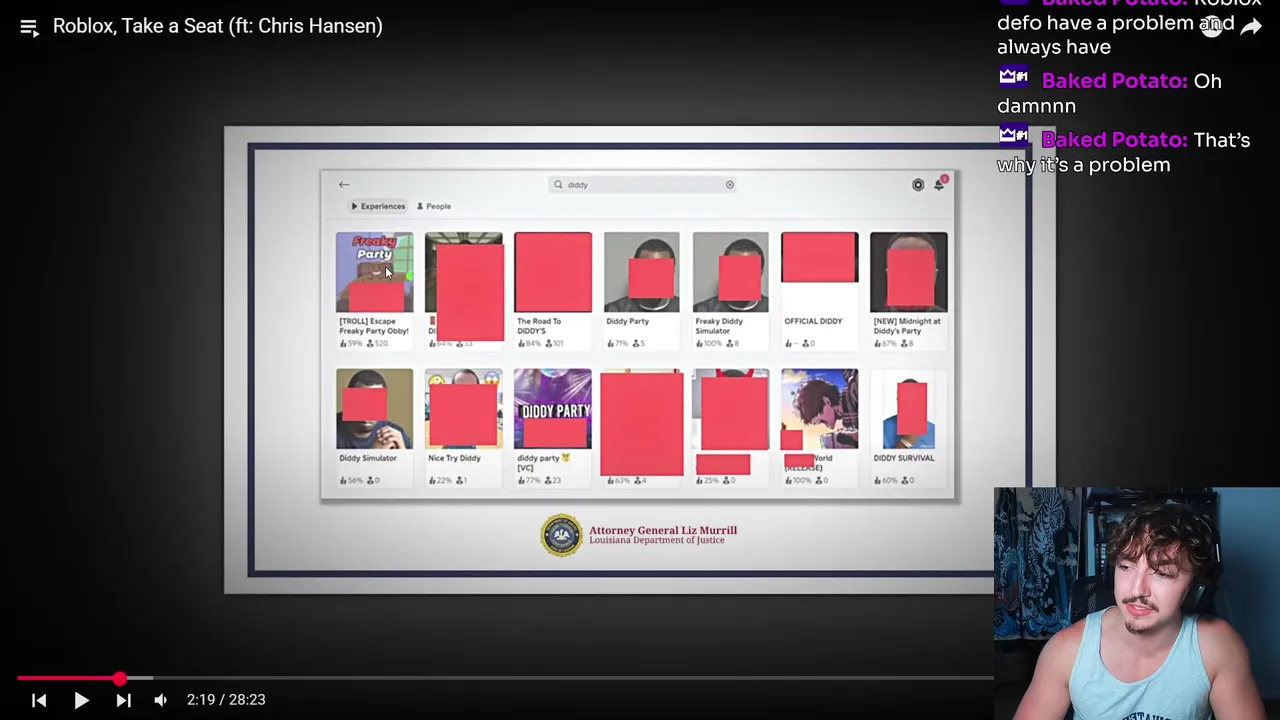The image size is (1280, 720).
Task: Open '[NEW] Midnight at Diddy's Party' card
Action: pos(908,290)
